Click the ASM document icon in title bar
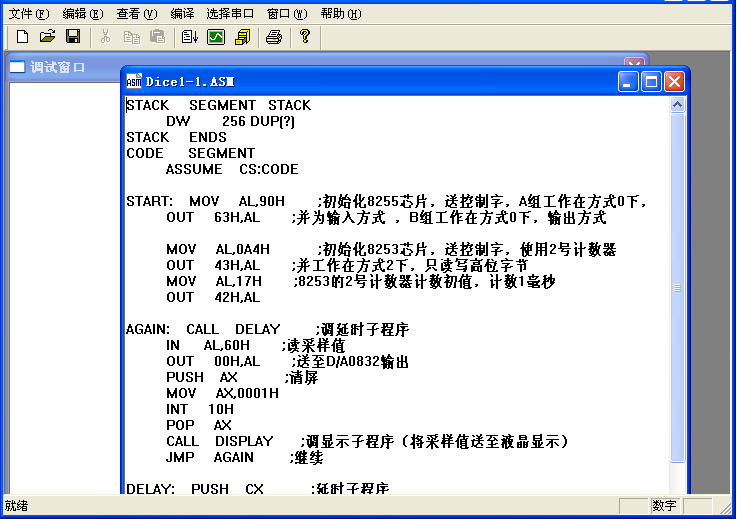The height and width of the screenshot is (519, 737). coord(134,82)
